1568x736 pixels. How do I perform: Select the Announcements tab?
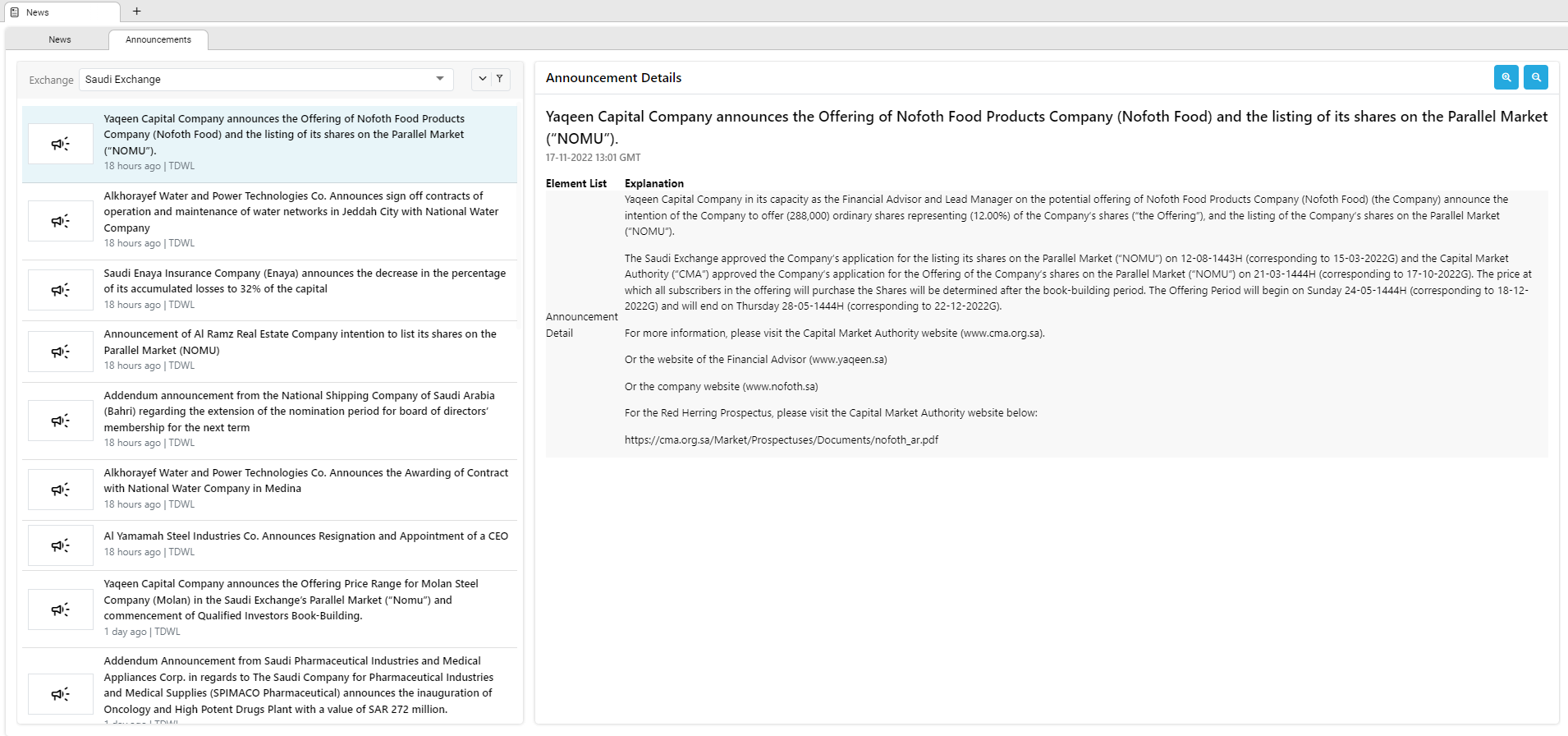(158, 39)
